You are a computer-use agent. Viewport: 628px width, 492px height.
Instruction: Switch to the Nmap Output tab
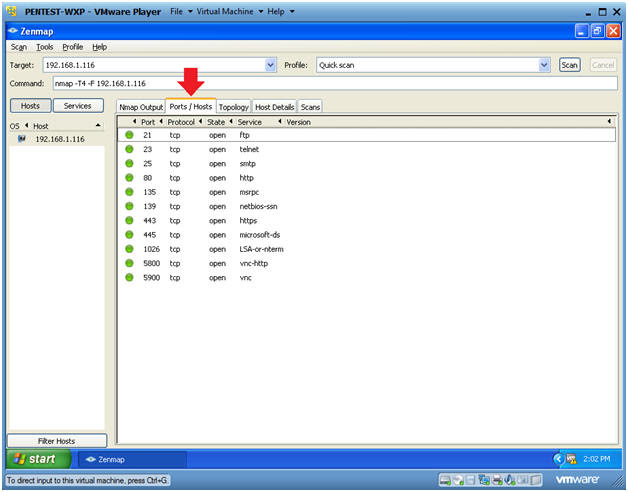coord(141,107)
